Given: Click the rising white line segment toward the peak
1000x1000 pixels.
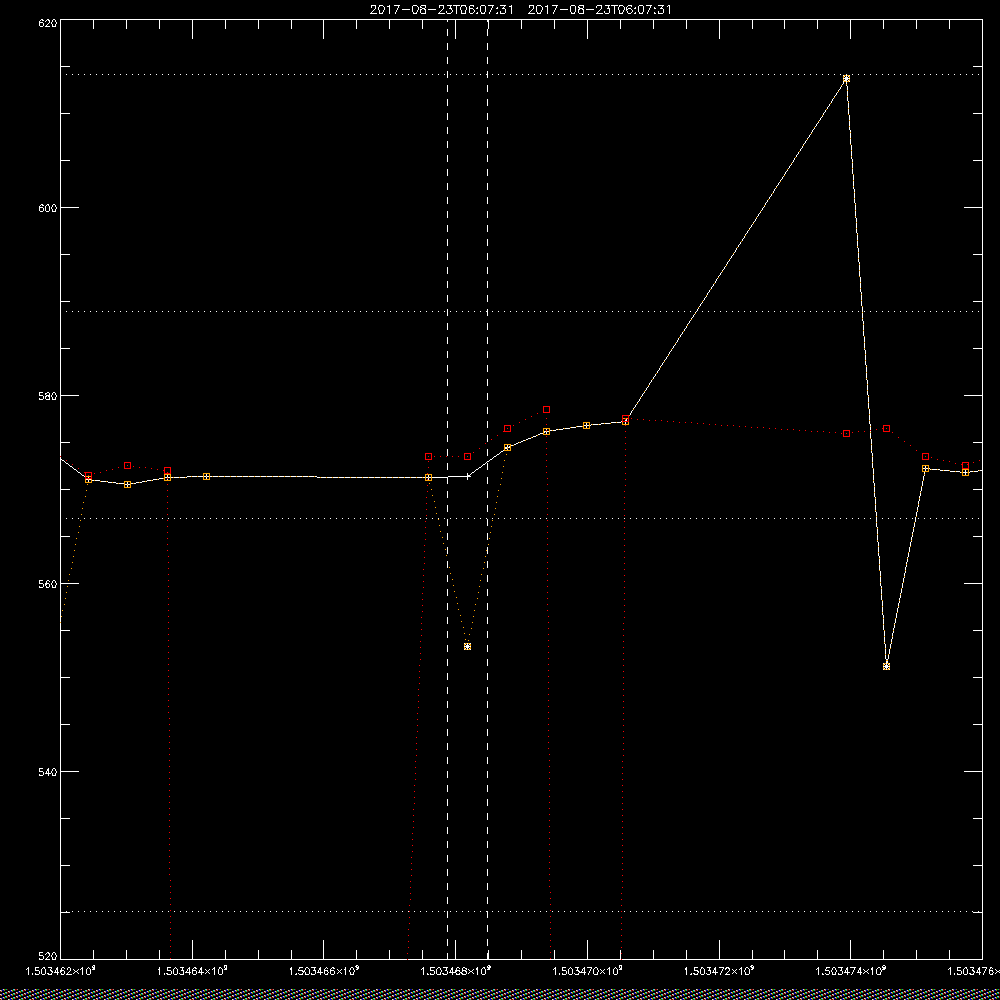Looking at the screenshot, I should [736, 250].
